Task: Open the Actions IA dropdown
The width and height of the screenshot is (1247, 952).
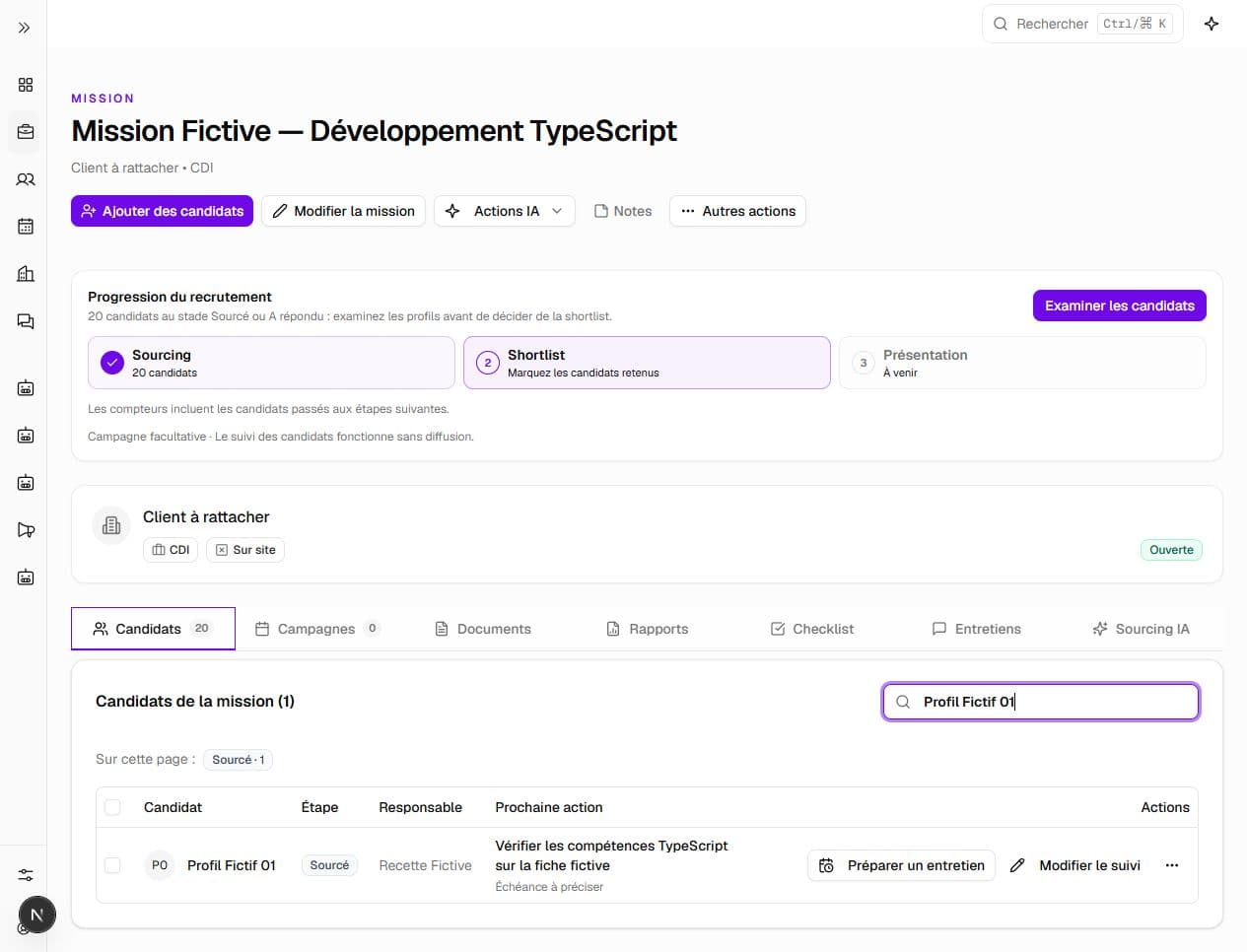Action: pyautogui.click(x=505, y=211)
